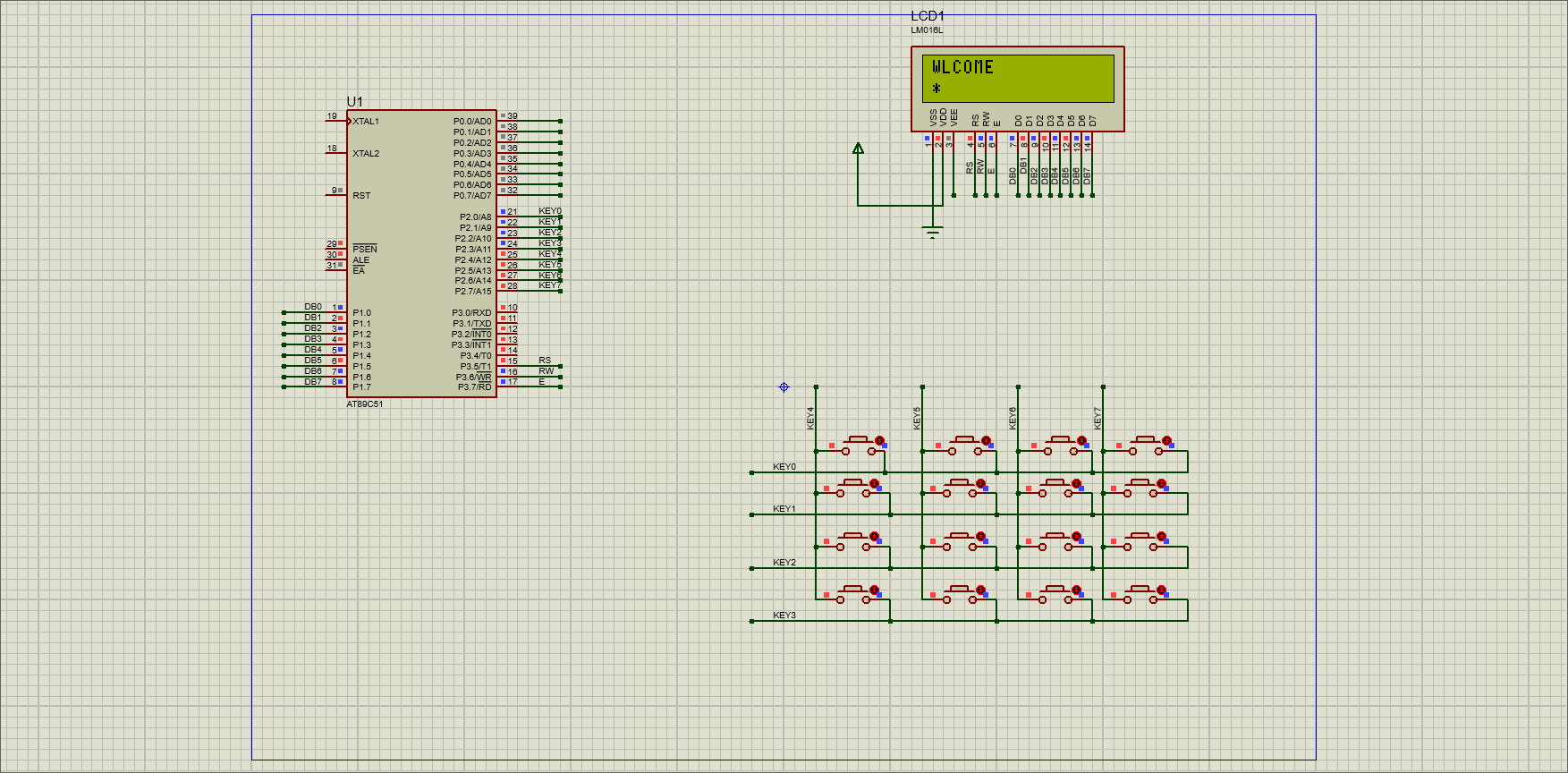
Task: Select the P0.7/AD7 pin label on U1
Action: coord(472,196)
